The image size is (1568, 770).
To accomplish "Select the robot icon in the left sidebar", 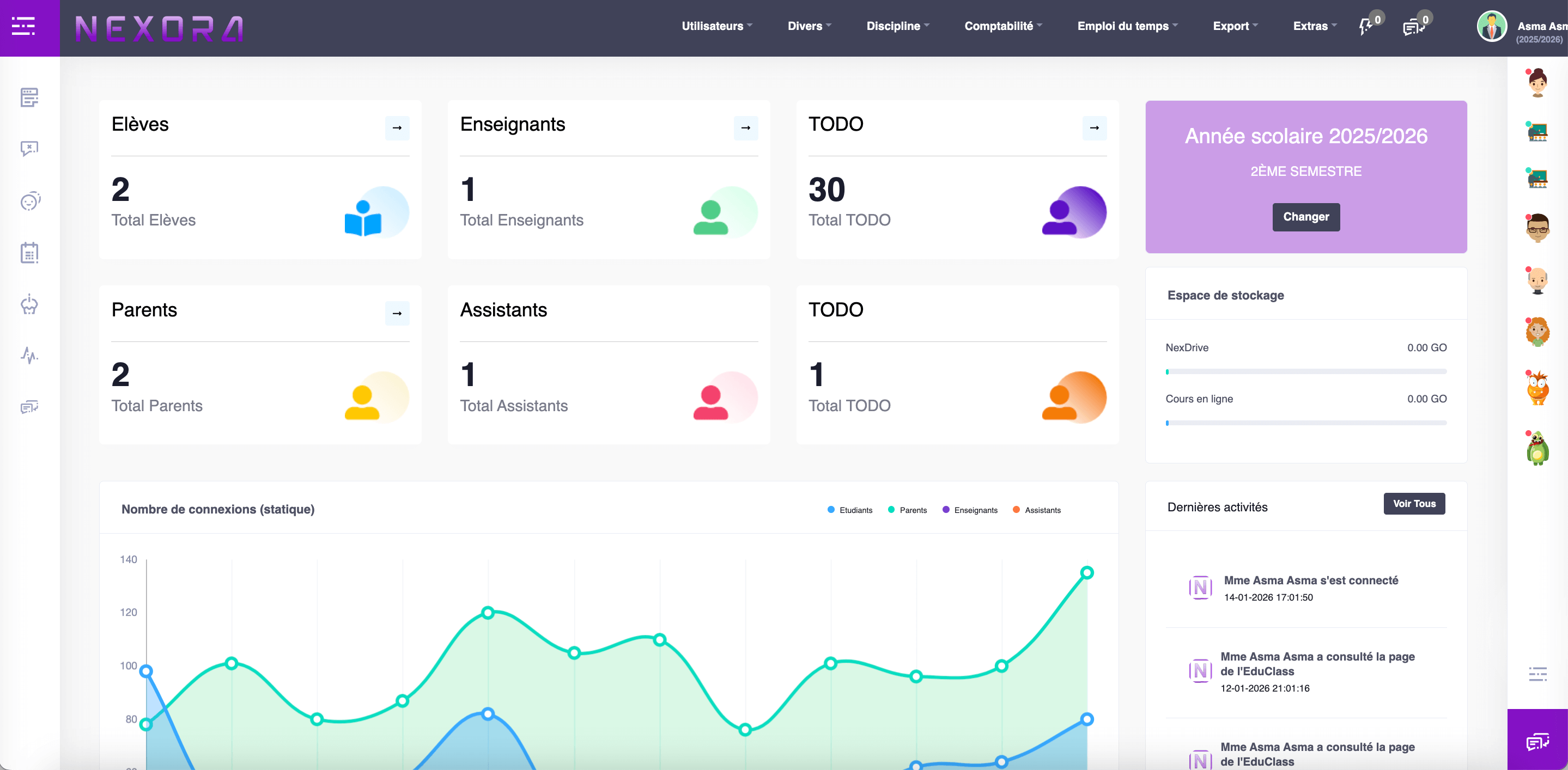I will click(29, 305).
